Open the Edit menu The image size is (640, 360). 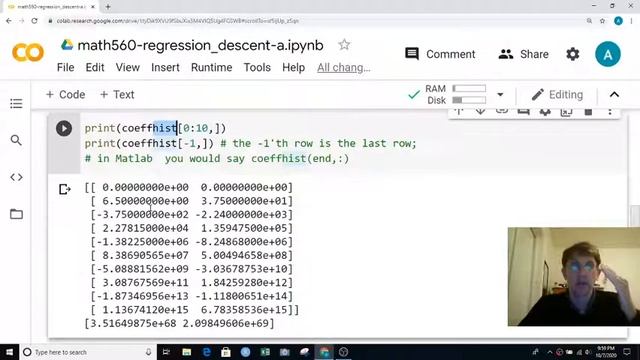point(95,67)
